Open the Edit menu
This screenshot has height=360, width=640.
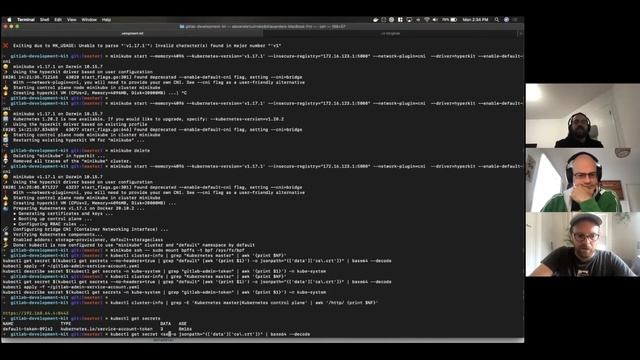point(58,20)
